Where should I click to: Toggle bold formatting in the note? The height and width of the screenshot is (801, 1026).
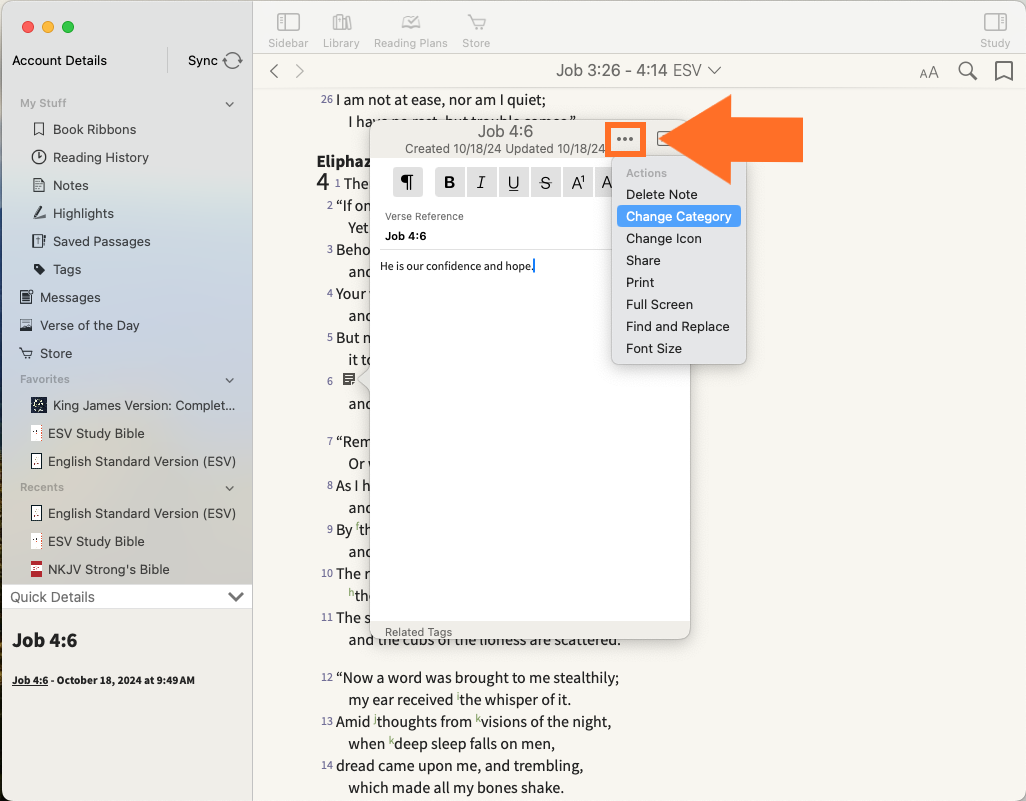[449, 182]
